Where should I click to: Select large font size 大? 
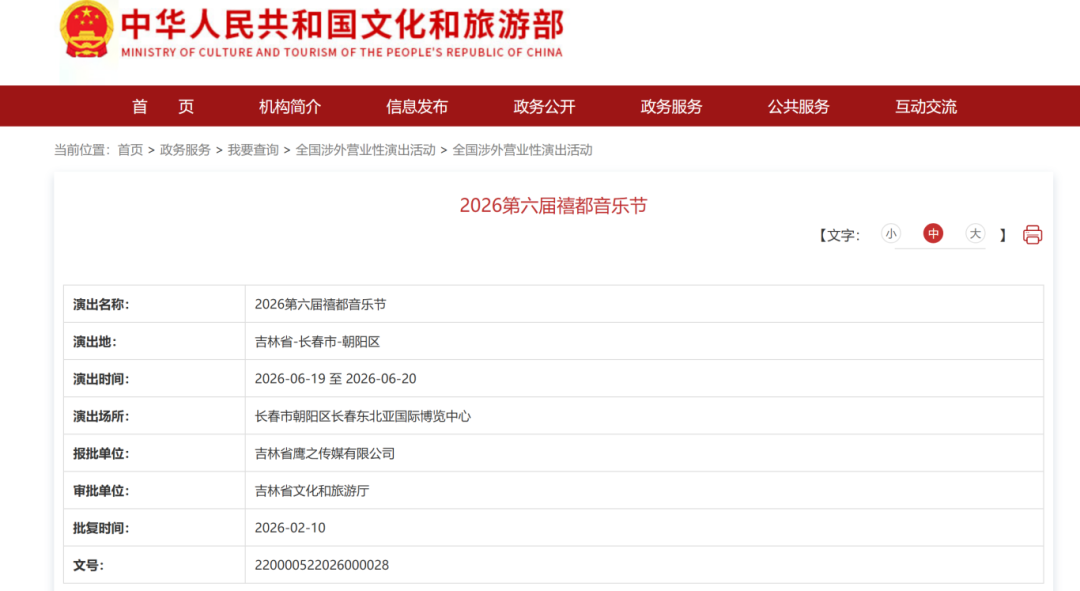975,234
